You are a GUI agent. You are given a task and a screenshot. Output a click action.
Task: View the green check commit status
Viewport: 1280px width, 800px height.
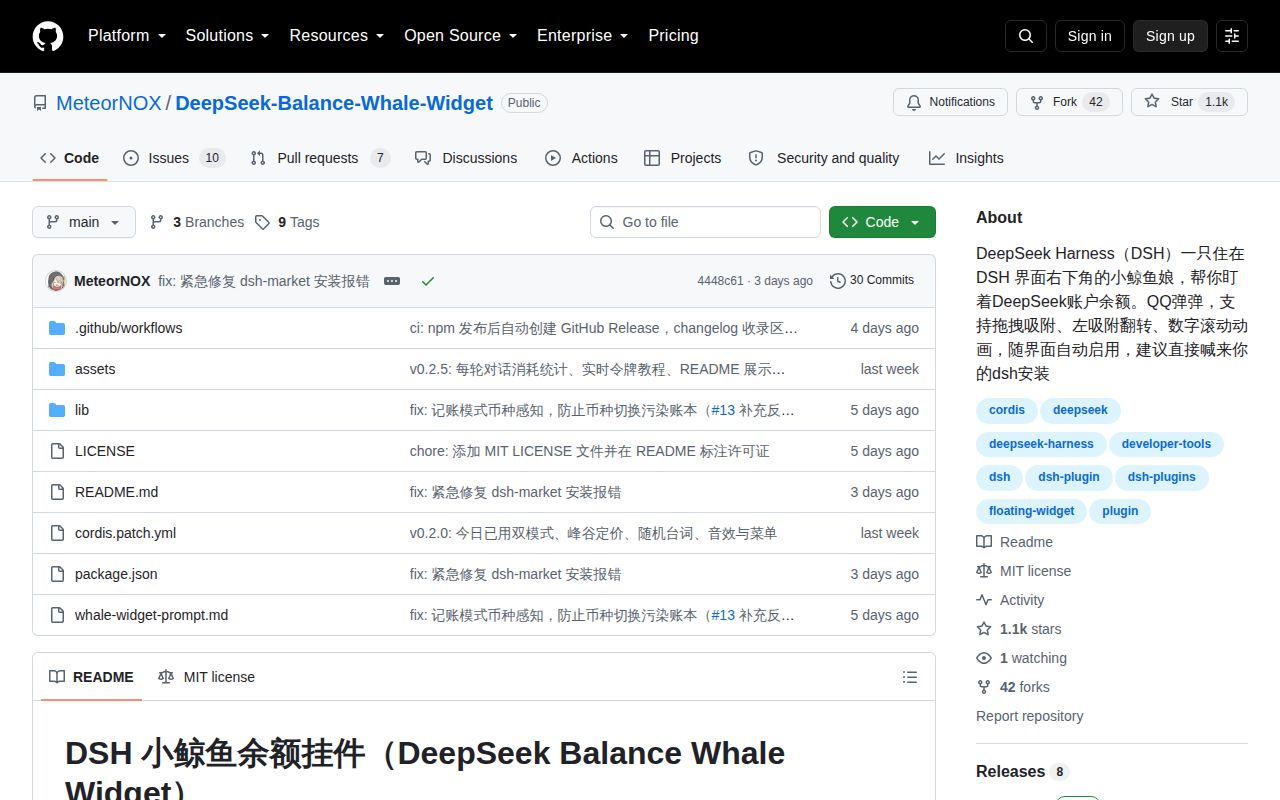coord(428,281)
